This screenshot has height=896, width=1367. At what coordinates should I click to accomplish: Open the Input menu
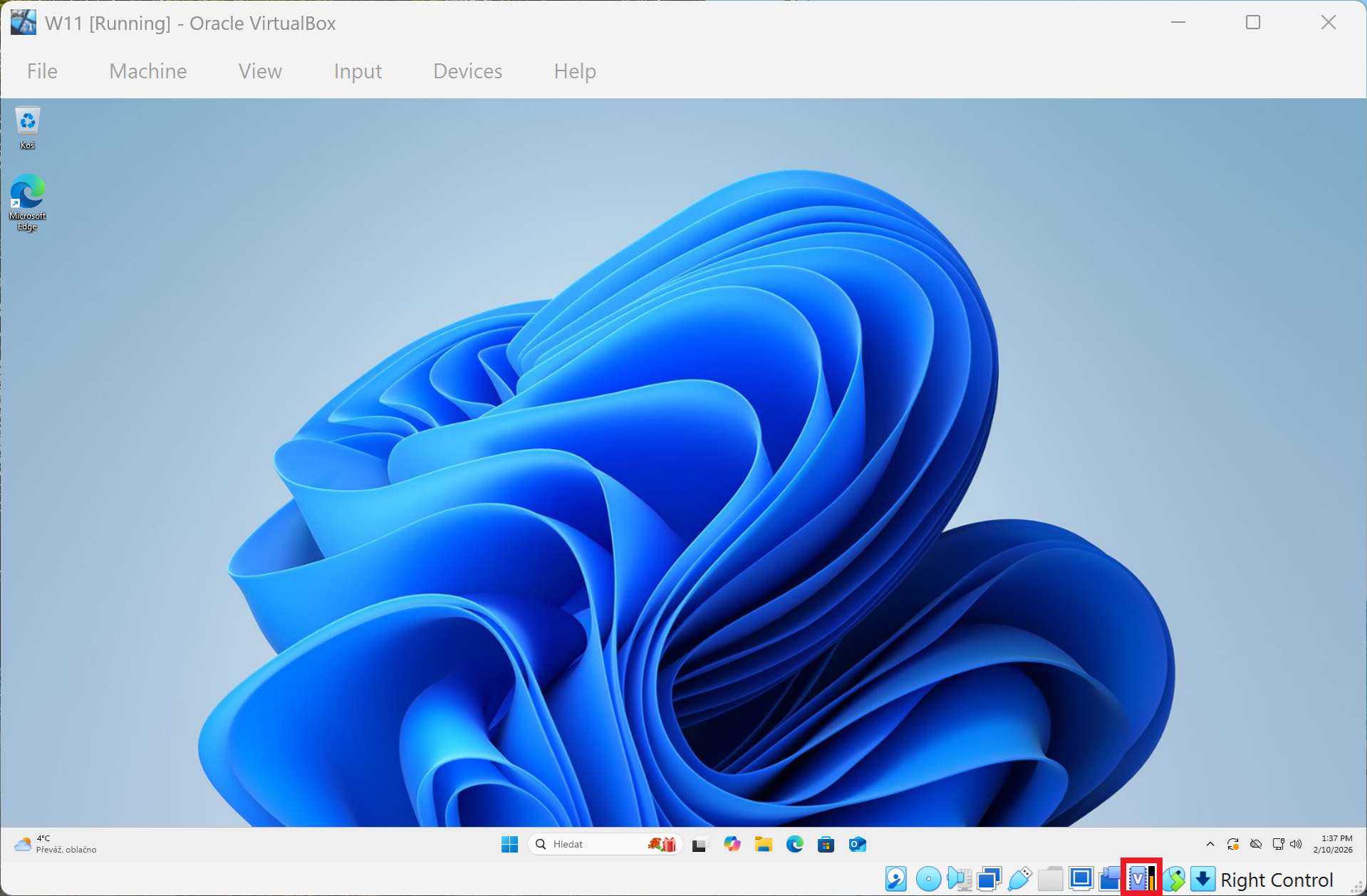point(358,71)
